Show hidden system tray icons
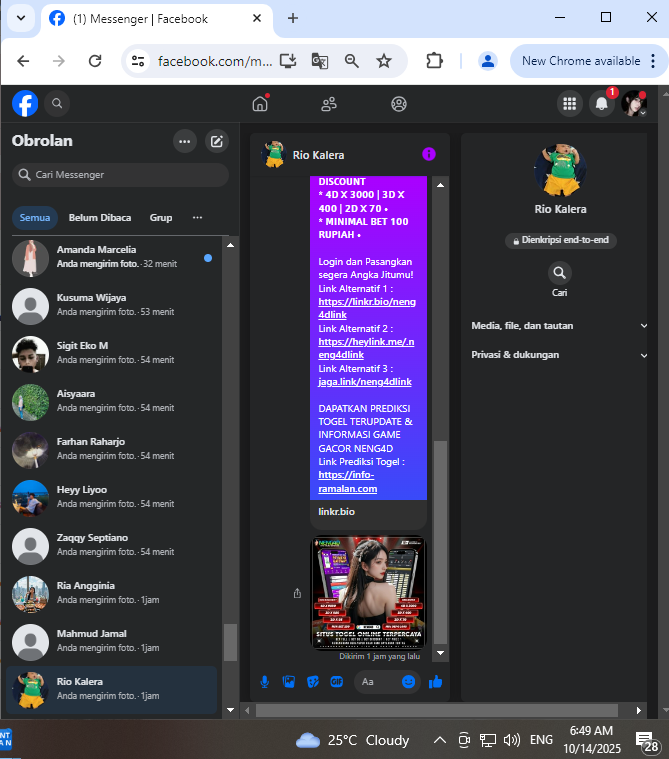The image size is (669, 759). pos(440,740)
